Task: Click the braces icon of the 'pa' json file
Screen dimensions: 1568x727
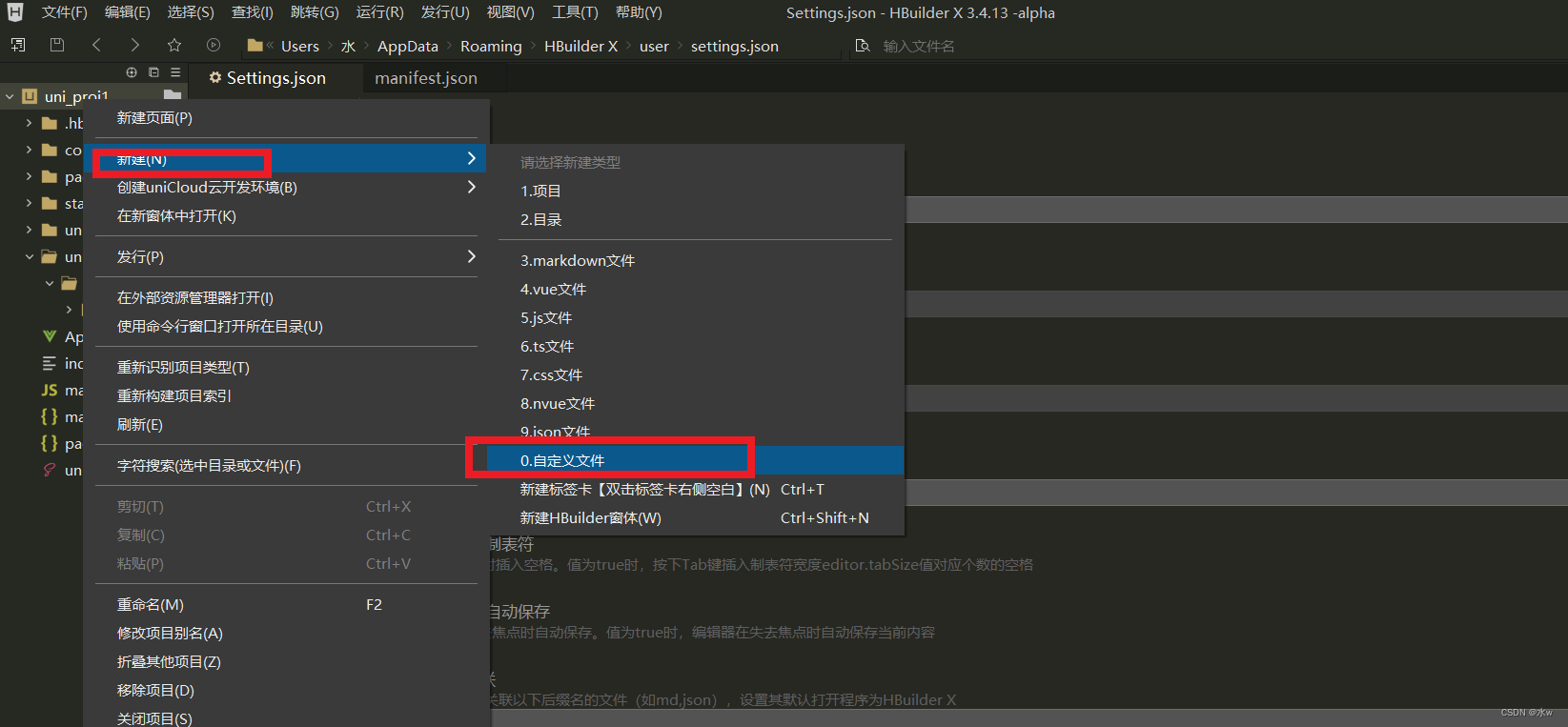Action: [x=50, y=443]
